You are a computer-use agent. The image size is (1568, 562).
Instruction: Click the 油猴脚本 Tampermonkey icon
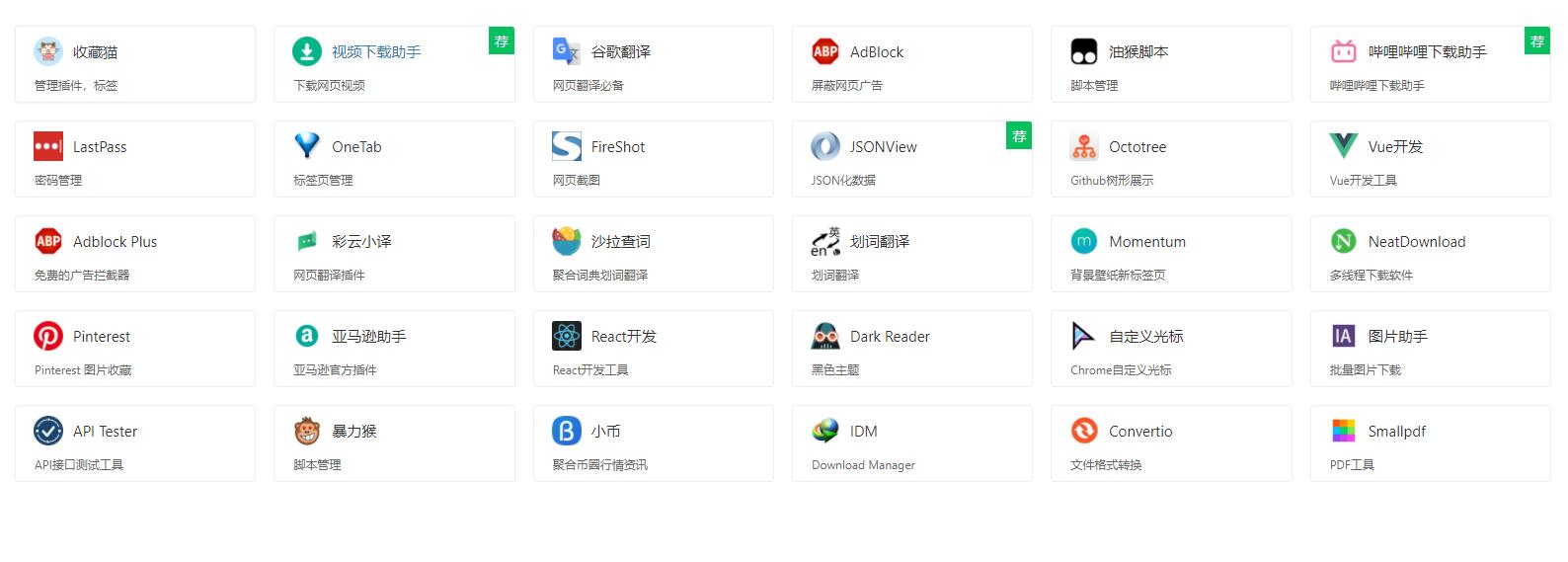(x=1084, y=51)
